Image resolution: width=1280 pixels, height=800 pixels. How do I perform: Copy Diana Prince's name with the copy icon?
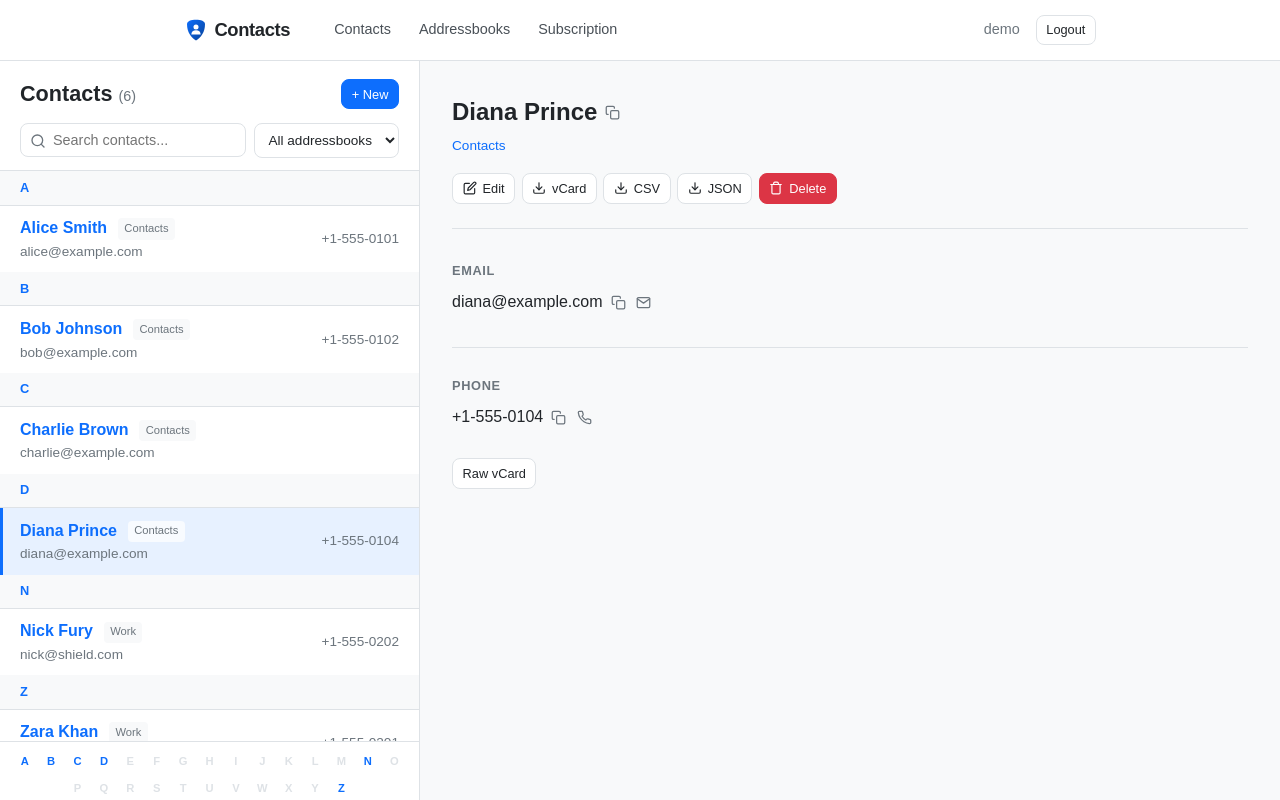point(612,113)
